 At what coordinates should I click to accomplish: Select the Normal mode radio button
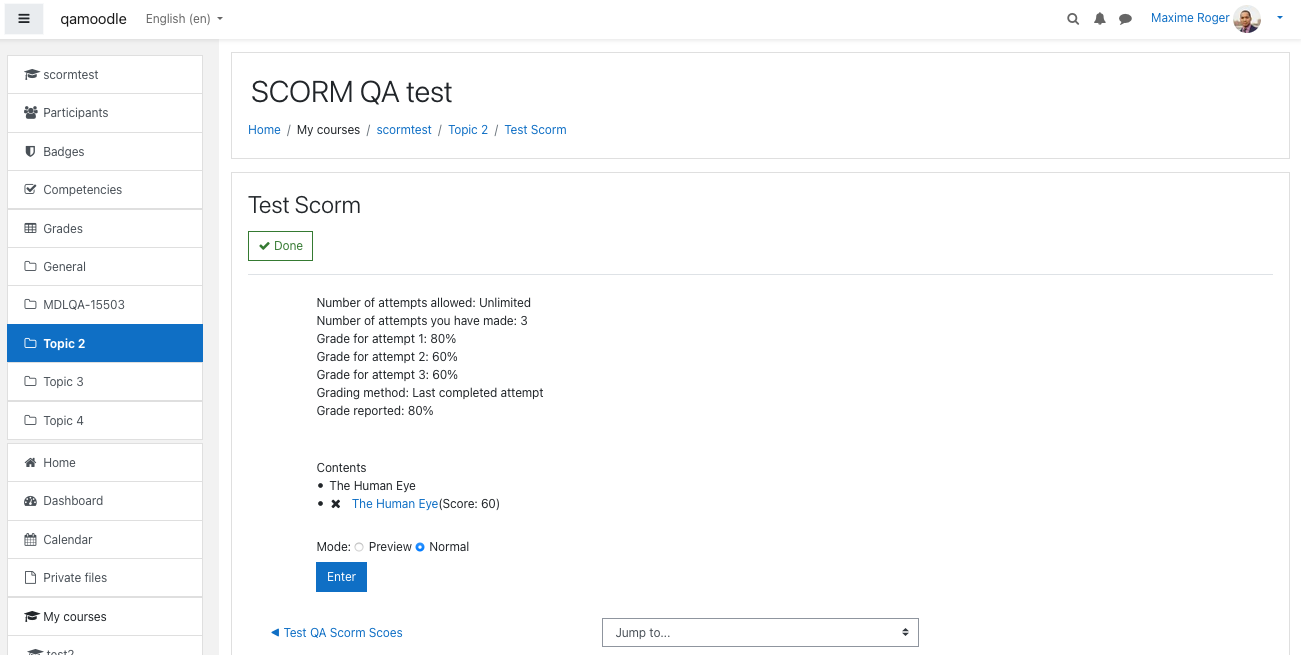(x=420, y=547)
